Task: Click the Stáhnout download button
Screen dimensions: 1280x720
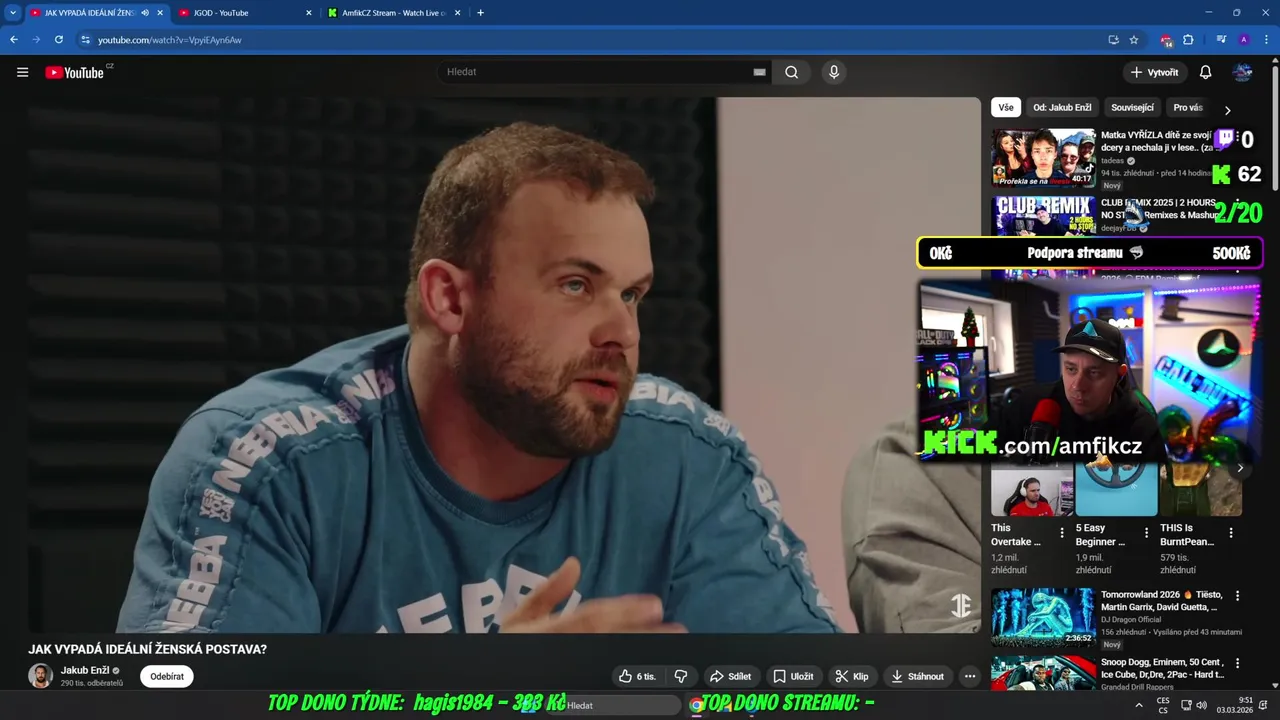Action: [x=917, y=676]
